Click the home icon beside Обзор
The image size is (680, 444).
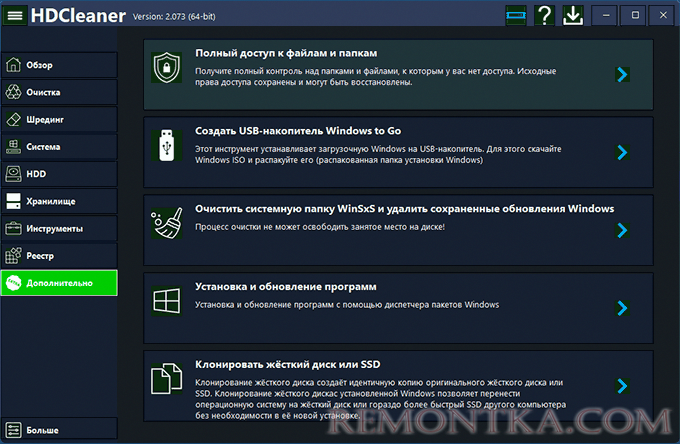pyautogui.click(x=13, y=65)
